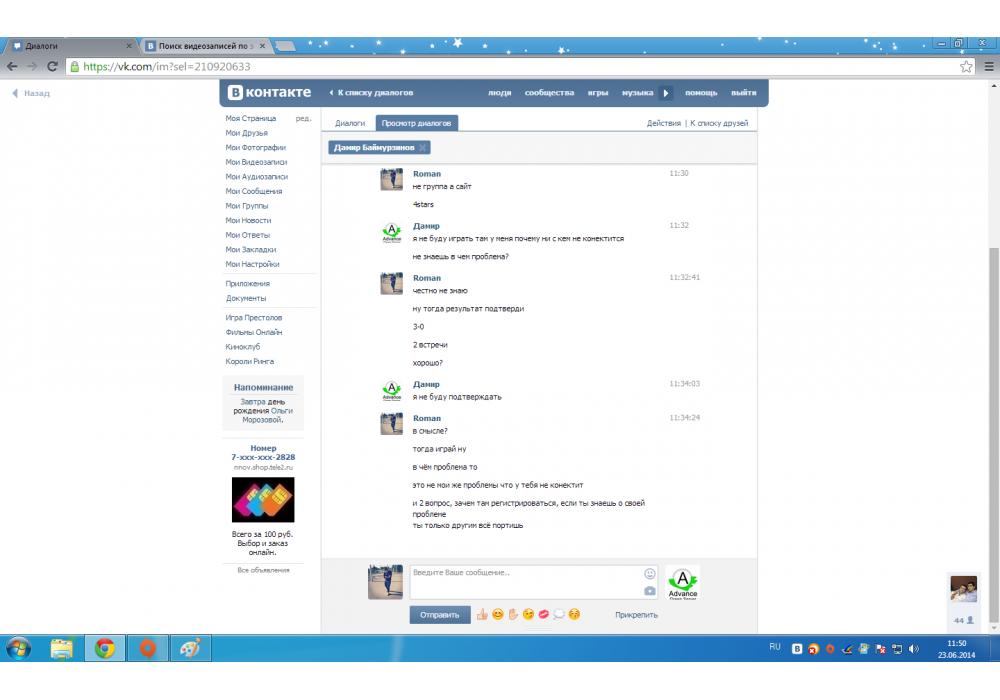The height and width of the screenshot is (700, 1000).
Task: Insert the thumbs up emoji
Action: pyautogui.click(x=481, y=614)
